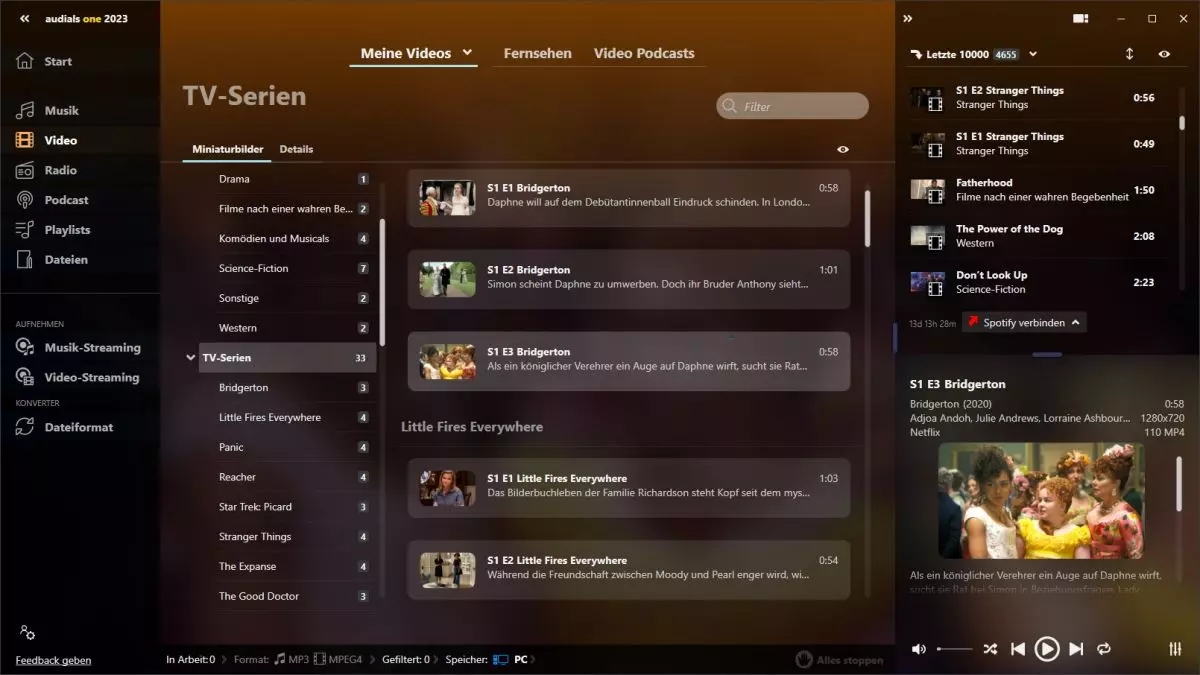Select Komödien und Musicals category
The height and width of the screenshot is (675, 1200).
click(x=289, y=238)
